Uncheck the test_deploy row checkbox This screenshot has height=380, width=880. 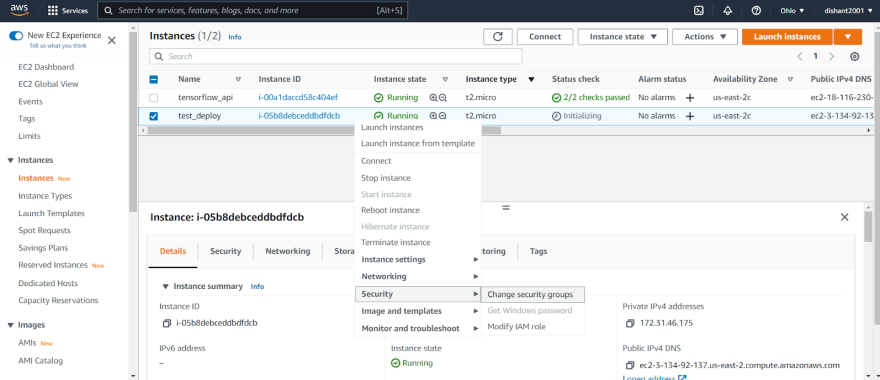pos(154,116)
